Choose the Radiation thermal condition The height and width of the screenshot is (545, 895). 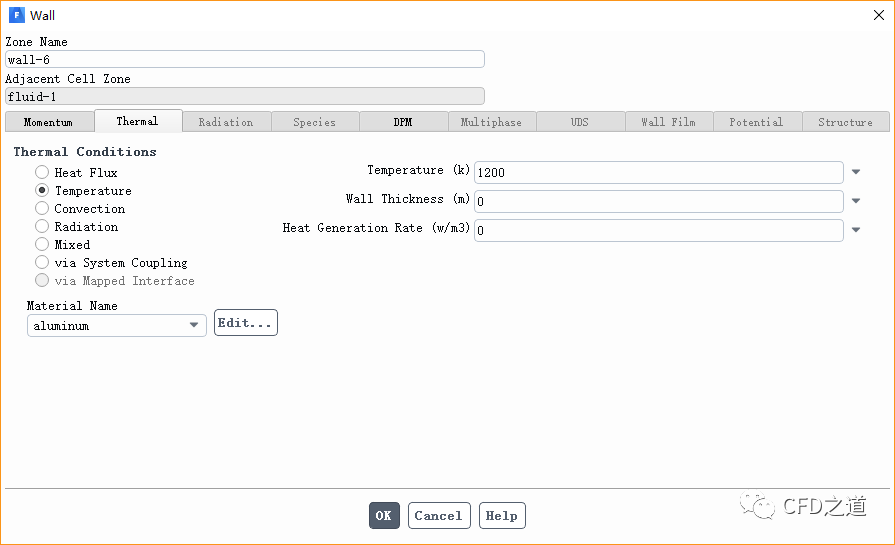[x=42, y=227]
